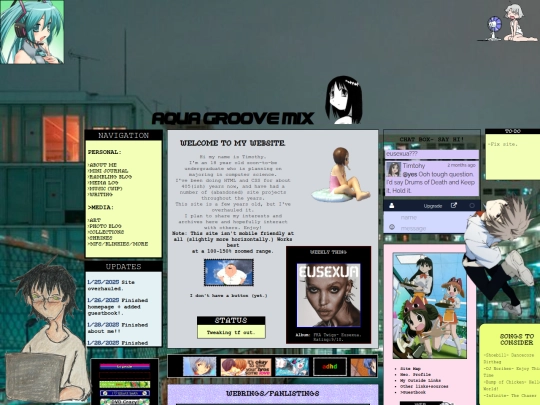Click the 'Tweaking tf out.' status text

[x=231, y=332]
